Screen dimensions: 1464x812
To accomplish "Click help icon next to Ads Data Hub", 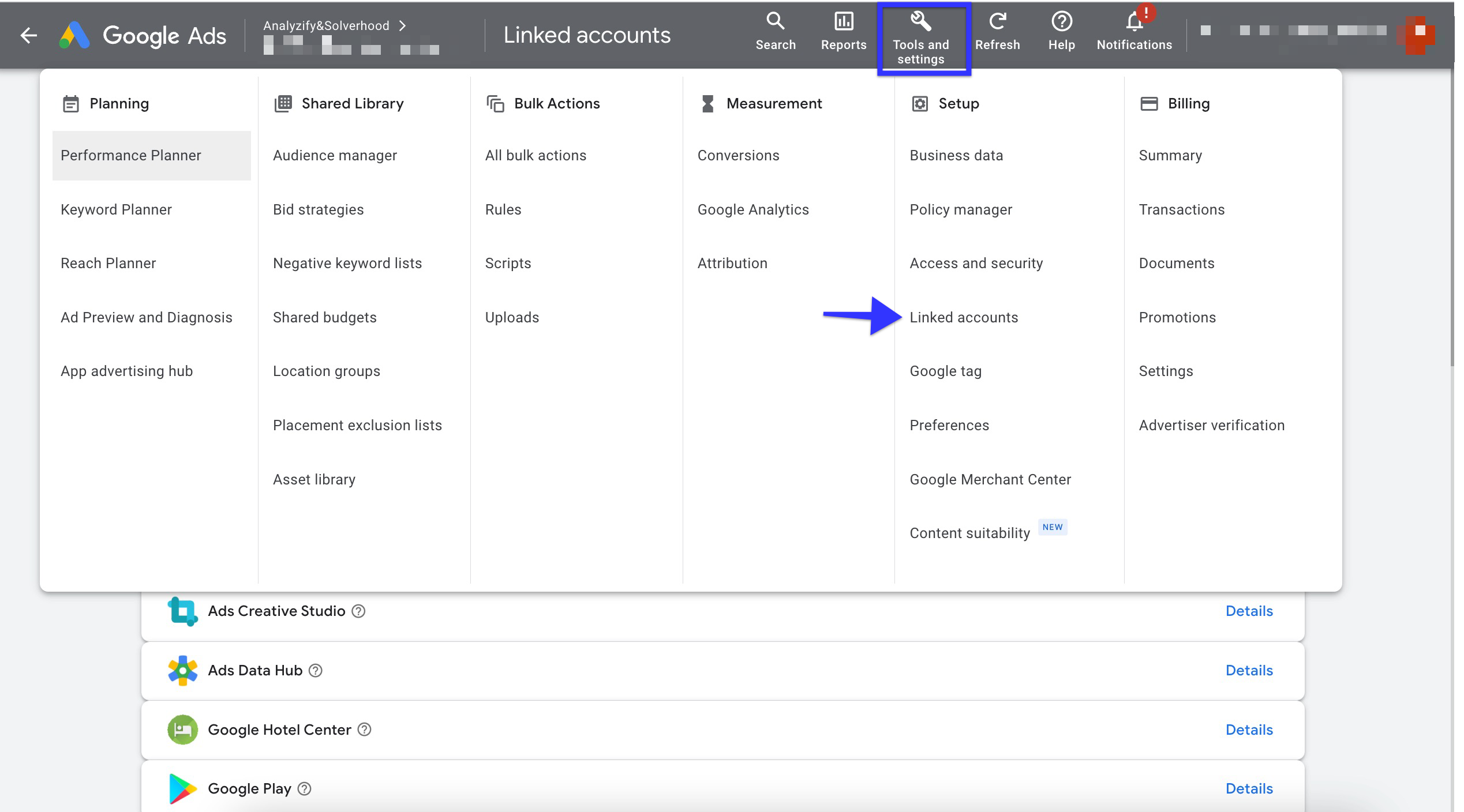I will tap(316, 671).
